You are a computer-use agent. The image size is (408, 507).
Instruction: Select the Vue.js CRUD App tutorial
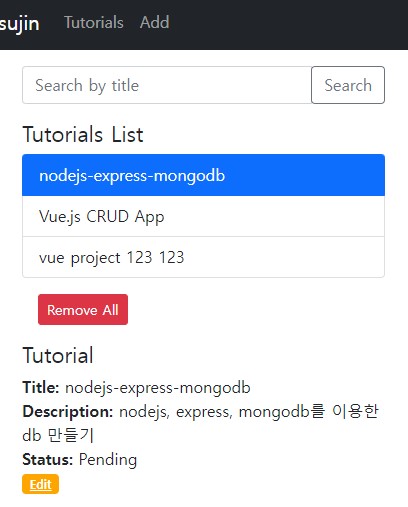[203, 216]
